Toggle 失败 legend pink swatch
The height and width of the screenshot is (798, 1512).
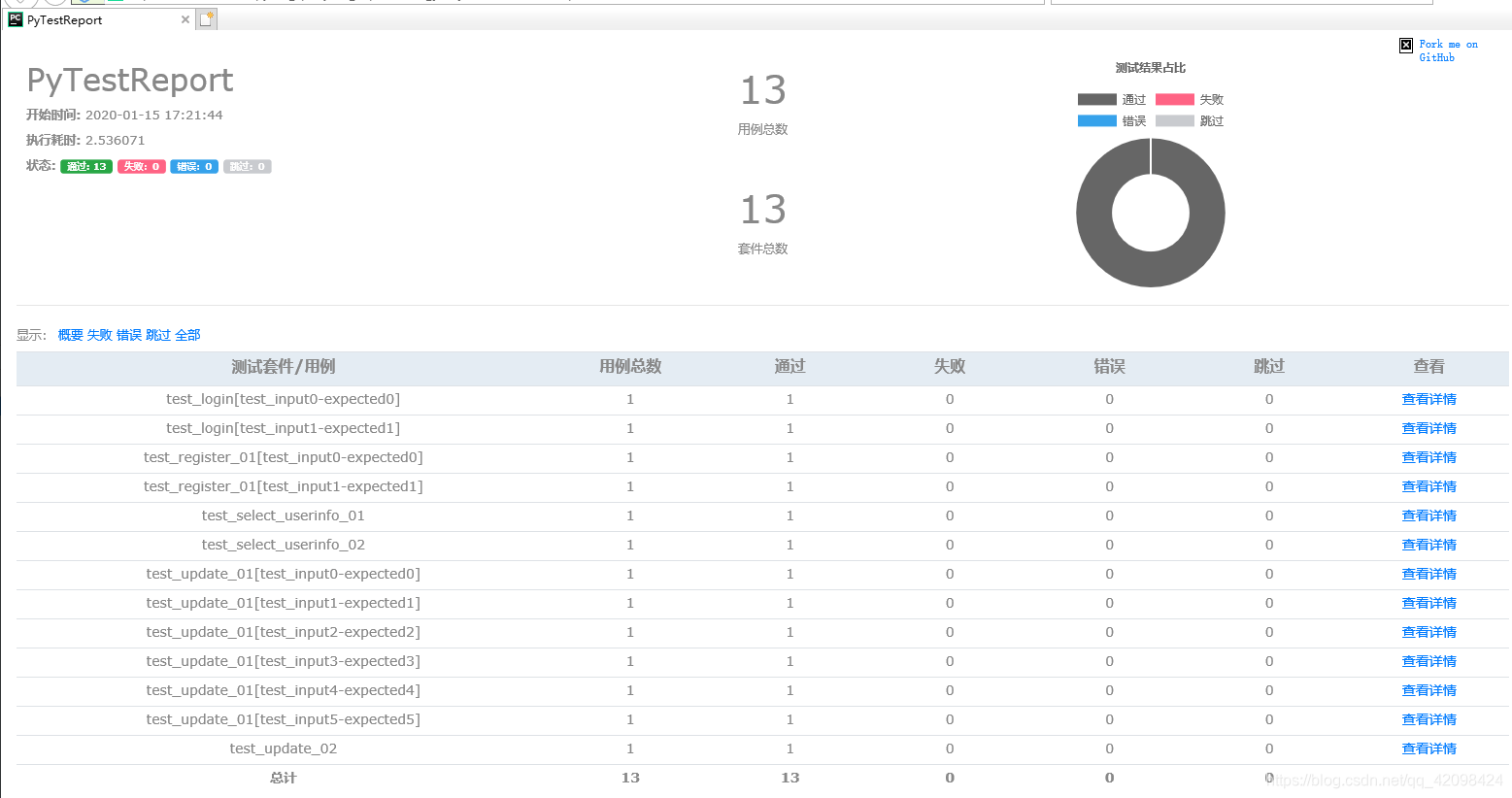(x=1175, y=99)
